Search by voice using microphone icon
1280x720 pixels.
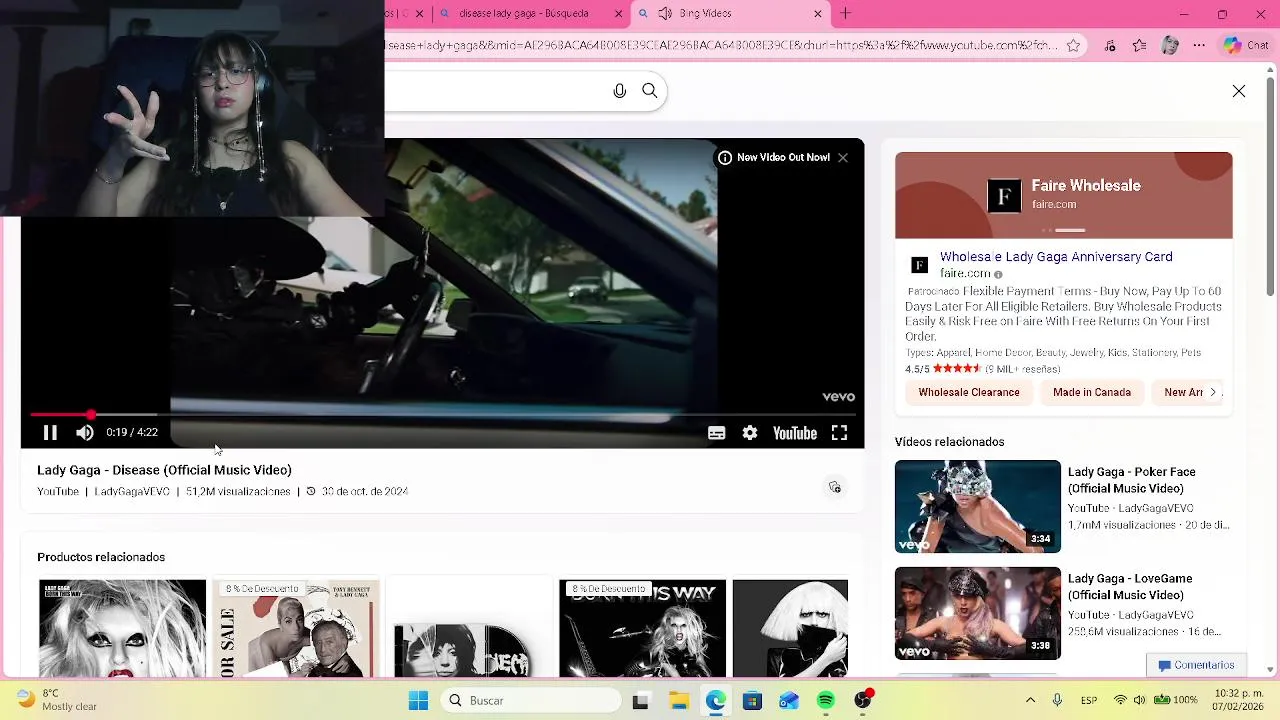coord(620,91)
